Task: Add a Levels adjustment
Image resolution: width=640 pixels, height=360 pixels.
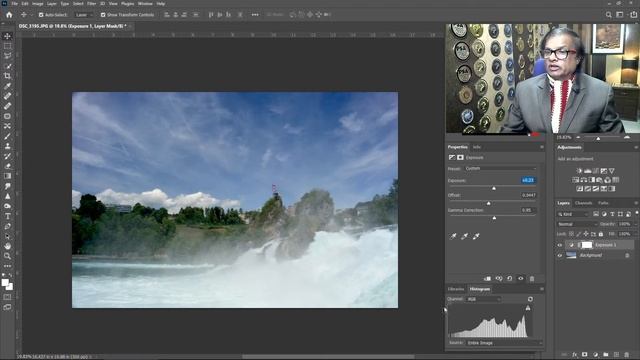Action: pyautogui.click(x=588, y=171)
